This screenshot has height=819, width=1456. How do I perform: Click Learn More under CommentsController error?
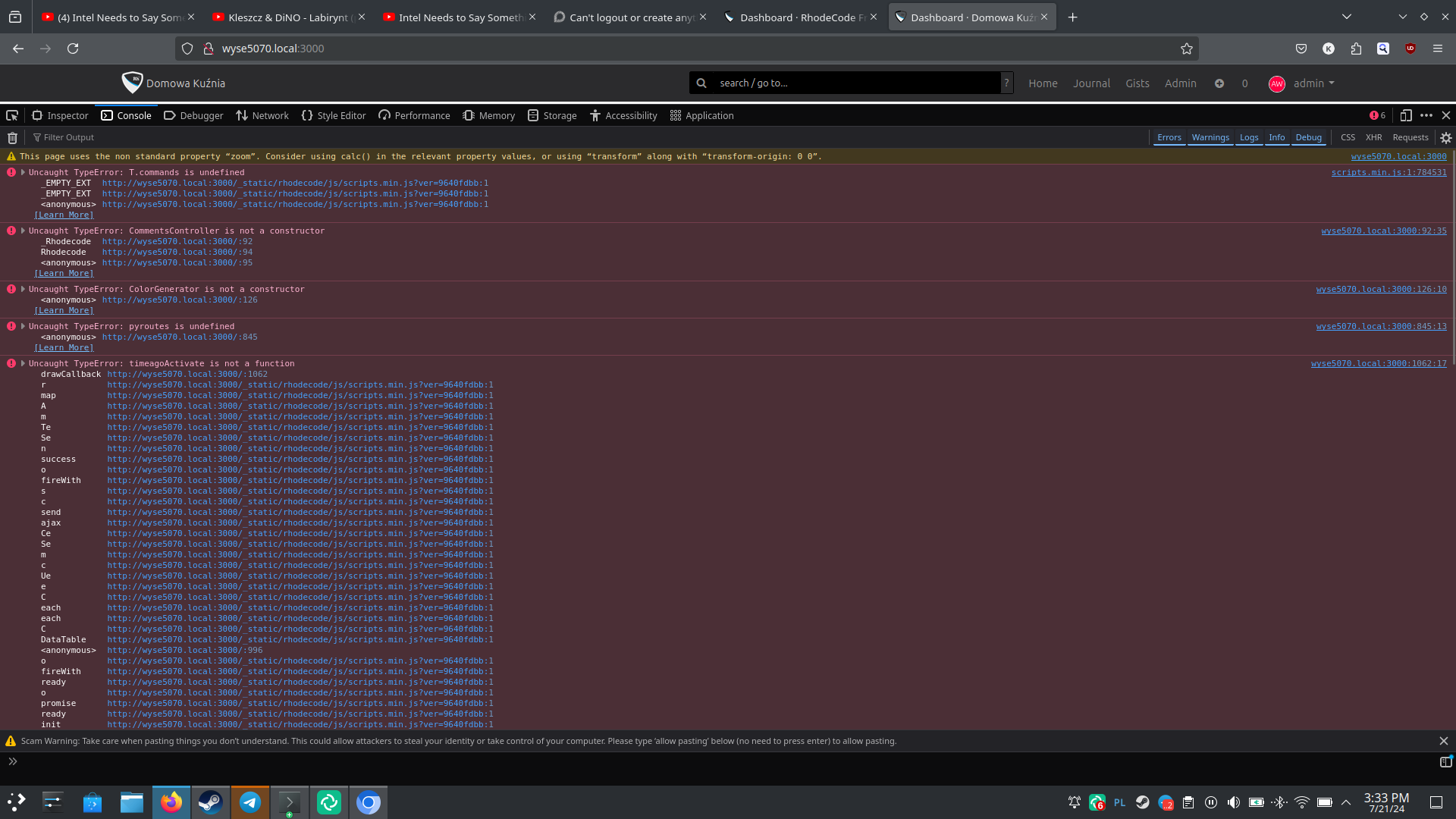click(x=64, y=273)
